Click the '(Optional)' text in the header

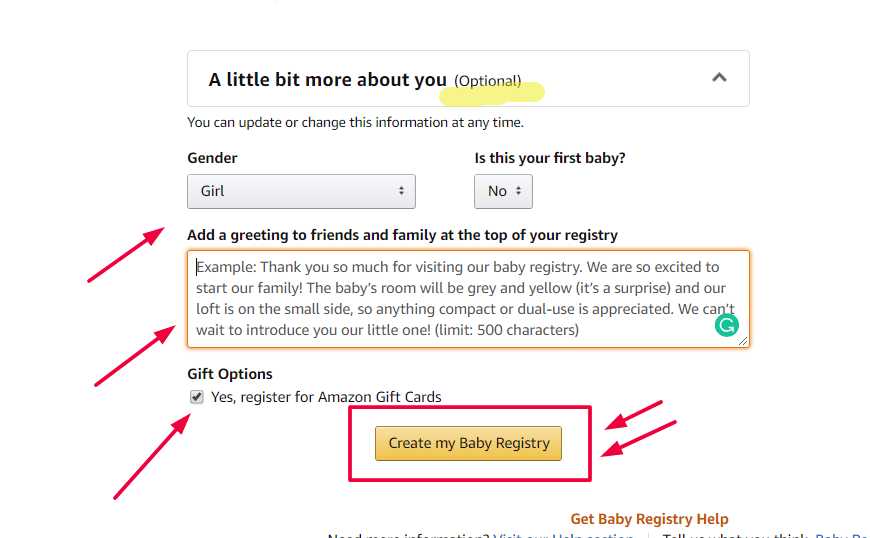(488, 81)
